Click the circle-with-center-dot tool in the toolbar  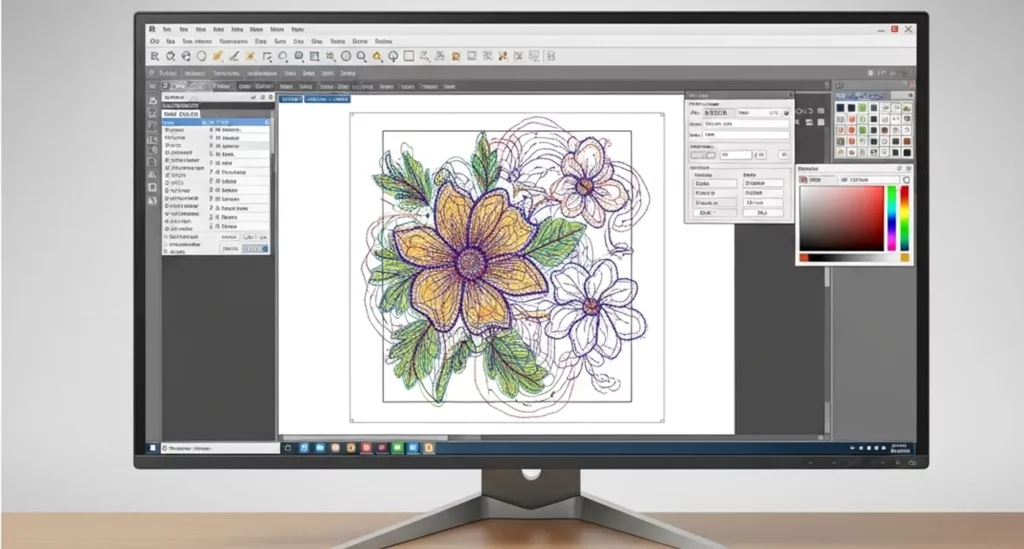[346, 56]
